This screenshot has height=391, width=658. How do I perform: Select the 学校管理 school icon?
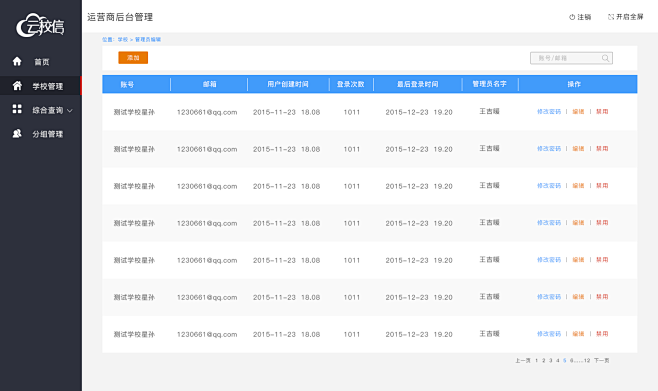17,86
